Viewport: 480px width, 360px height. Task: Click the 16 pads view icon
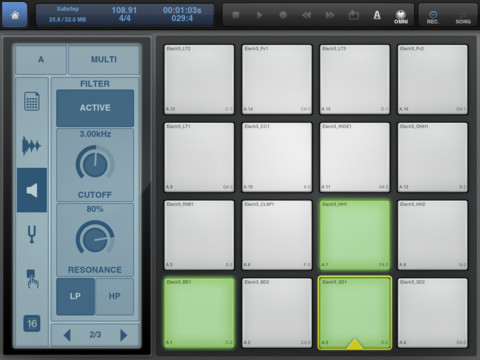32,323
